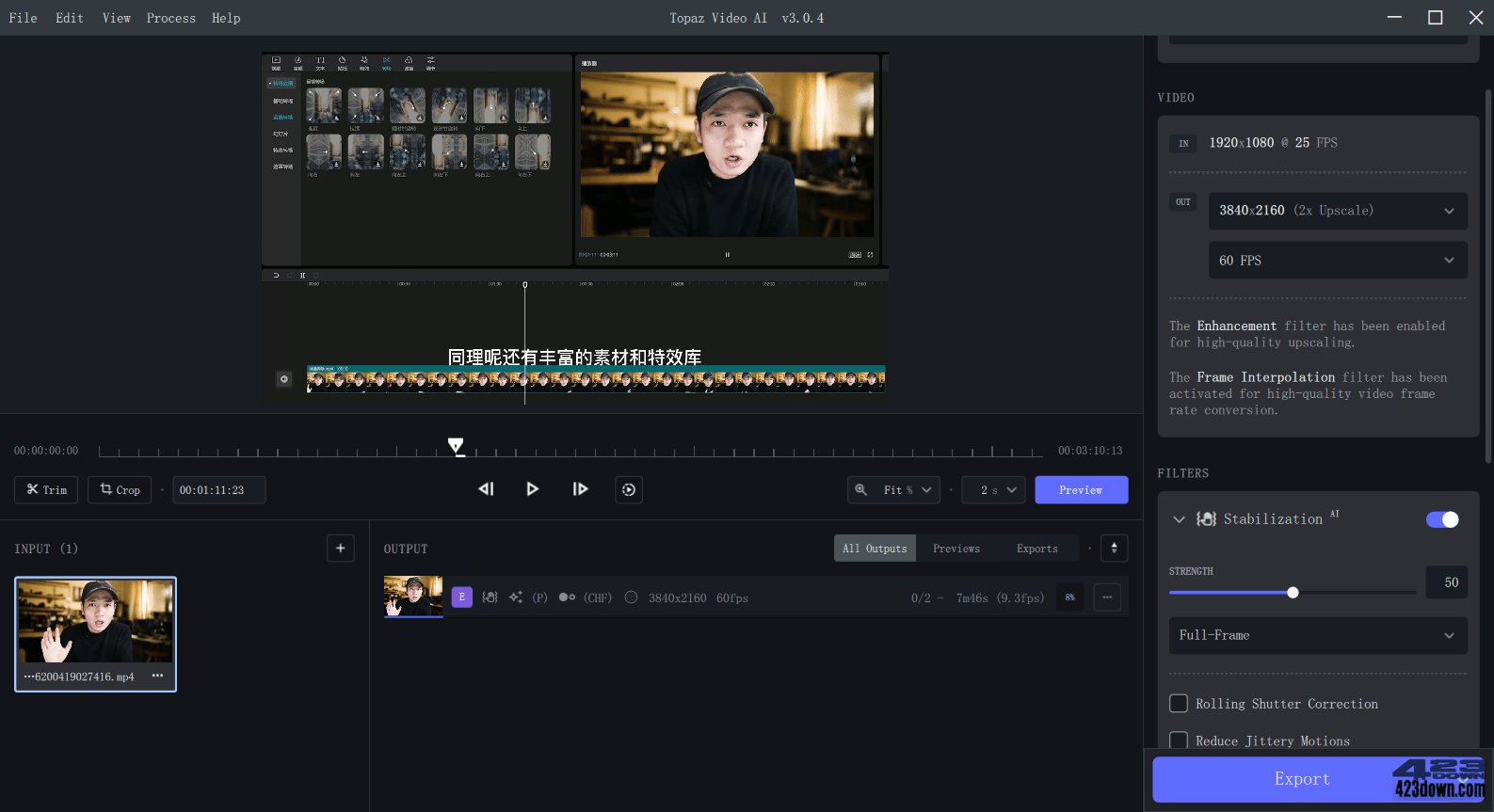Open the 3840x2160 output resolution dropdown

coord(1337,211)
